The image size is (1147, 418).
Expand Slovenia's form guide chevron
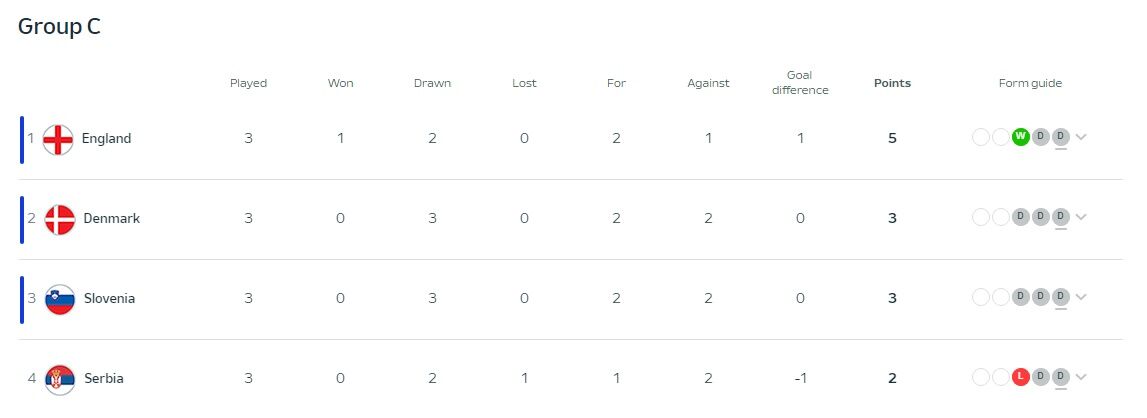click(x=1081, y=298)
